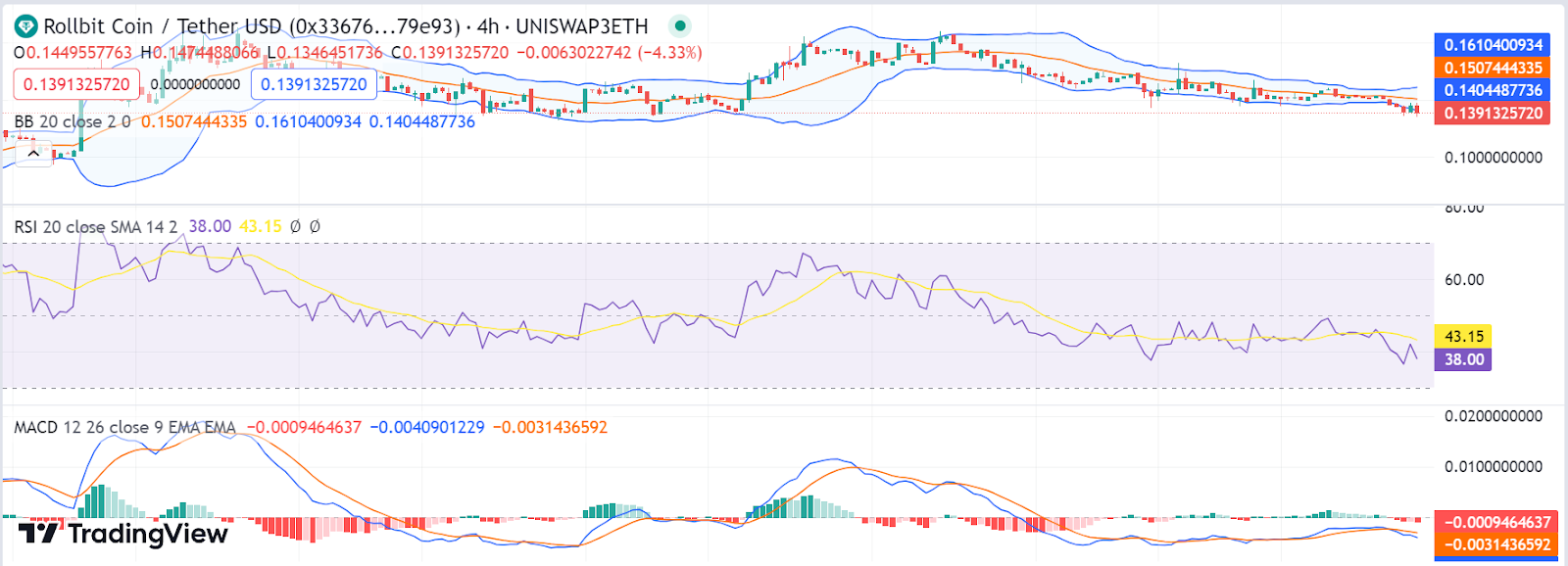Click MACD legend orange signal value −0.0031436592
This screenshot has width=1568, height=566.
pos(550,428)
